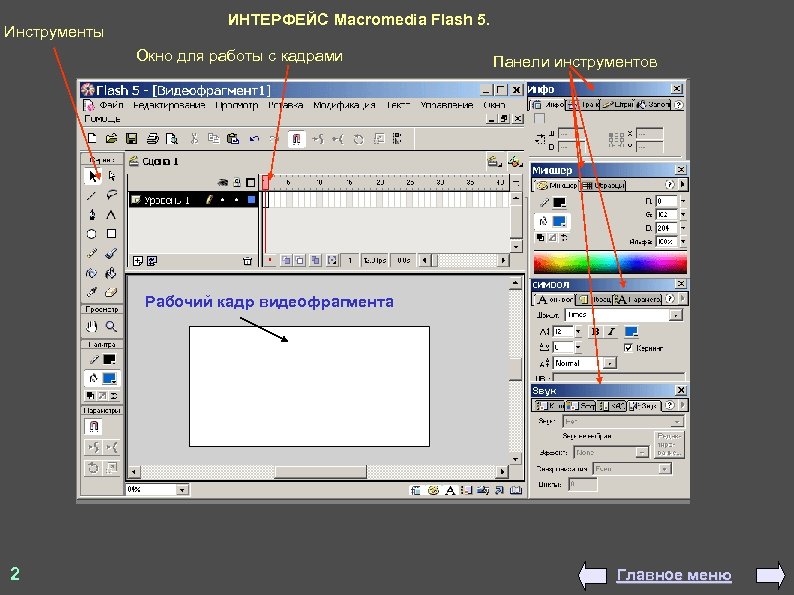Viewport: 794px width, 595px height.
Task: Toggle Snap magnet in main toolbar
Action: coord(297,139)
